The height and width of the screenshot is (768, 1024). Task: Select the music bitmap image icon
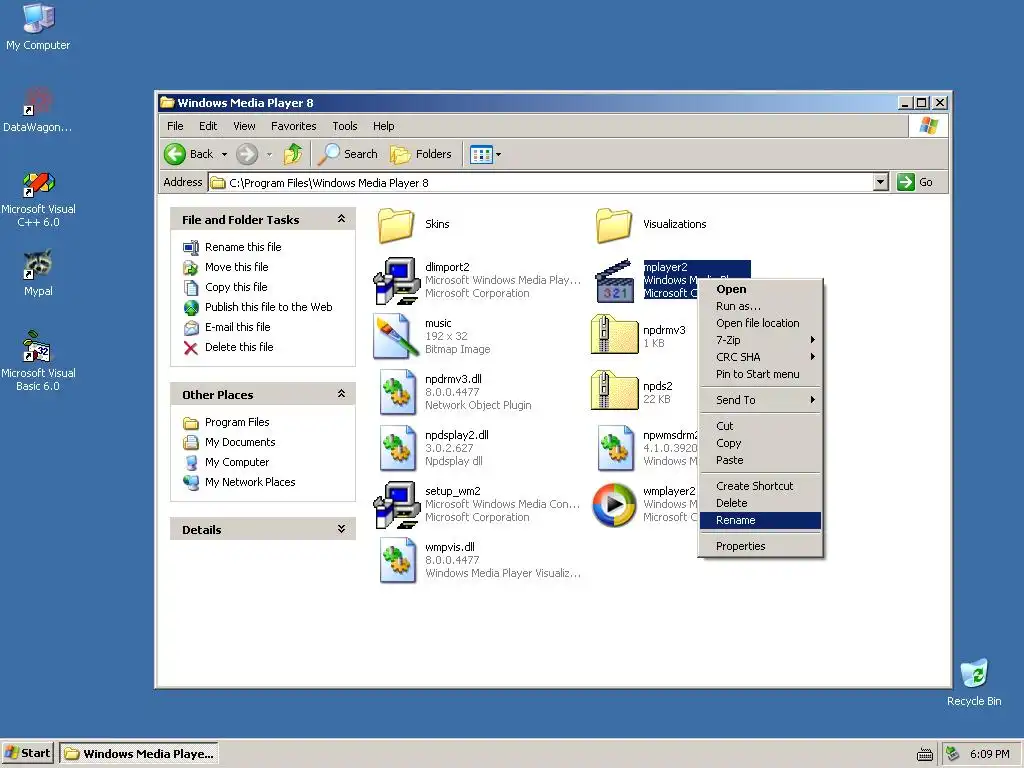pyautogui.click(x=396, y=336)
